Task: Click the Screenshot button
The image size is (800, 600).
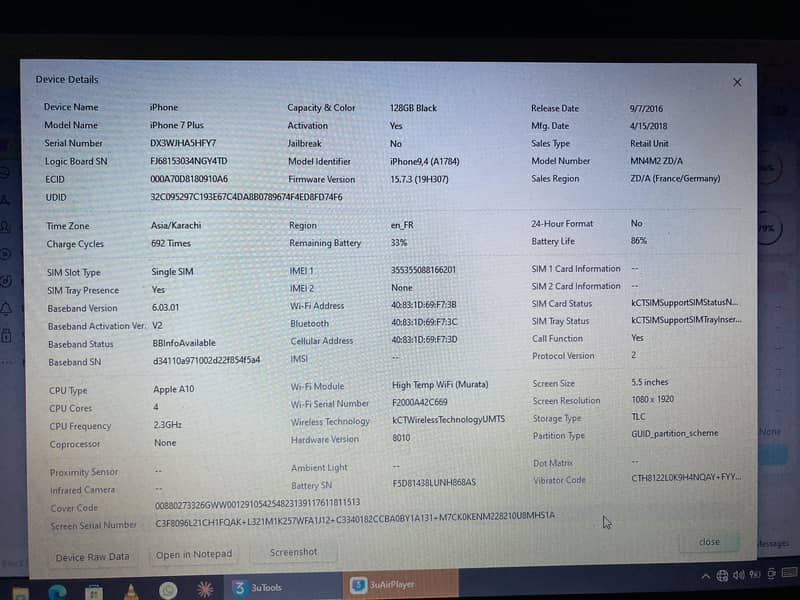Action: tap(293, 552)
